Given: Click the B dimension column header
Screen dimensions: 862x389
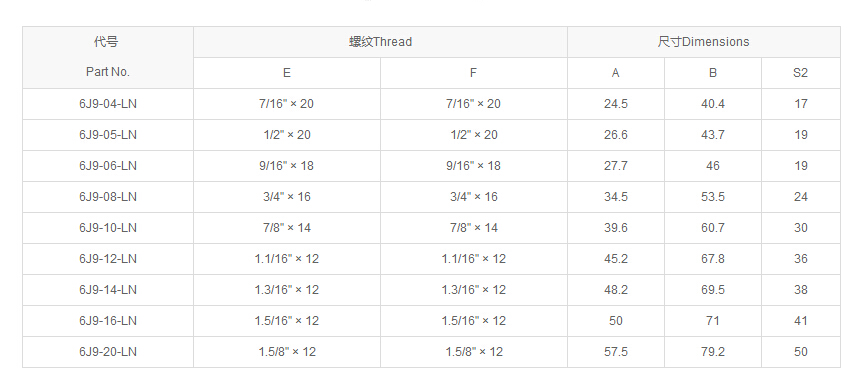Looking at the screenshot, I should [x=713, y=73].
